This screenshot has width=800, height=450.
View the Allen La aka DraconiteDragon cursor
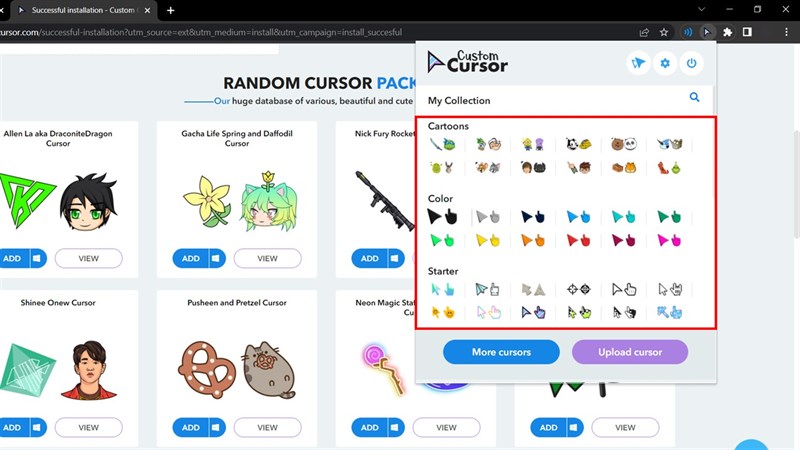(x=88, y=258)
